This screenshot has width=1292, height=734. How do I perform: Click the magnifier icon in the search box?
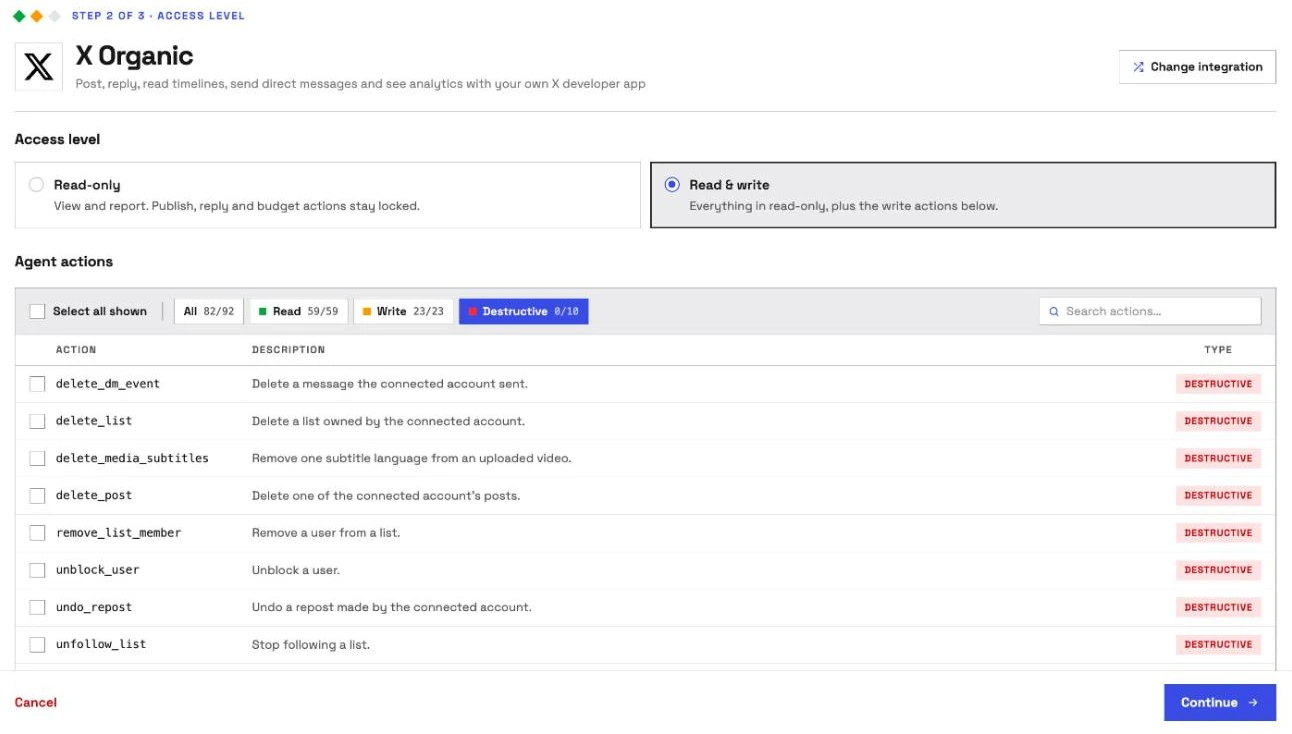coord(1054,312)
